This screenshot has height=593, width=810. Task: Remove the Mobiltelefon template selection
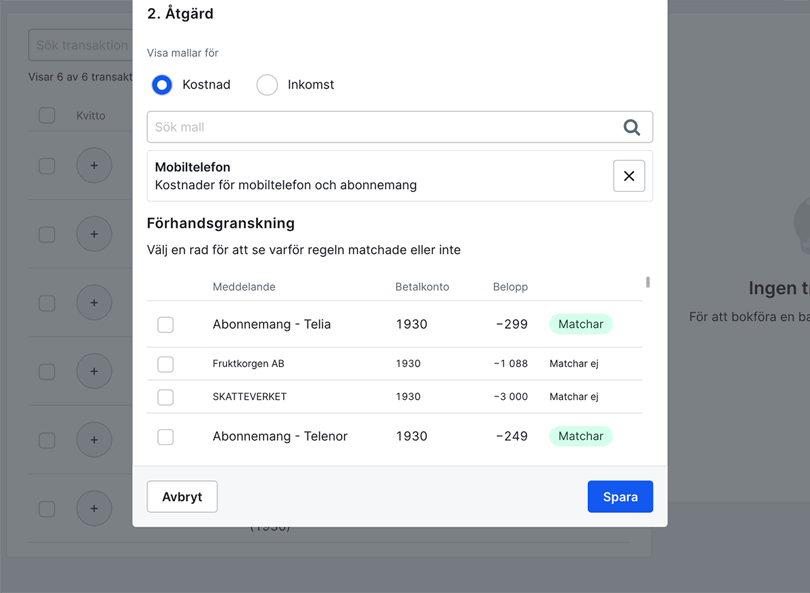pyautogui.click(x=629, y=175)
